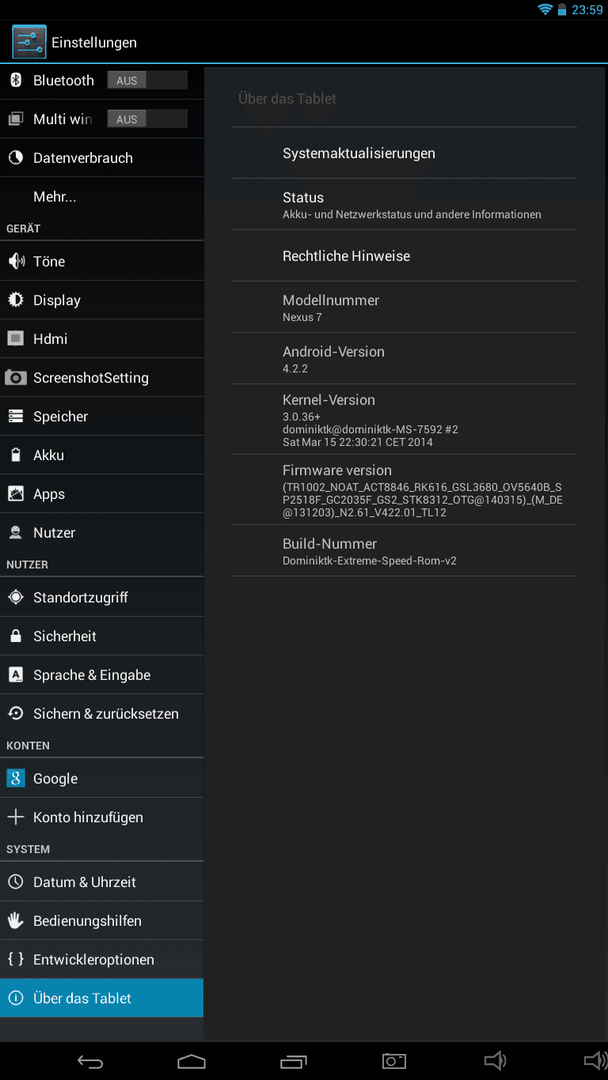This screenshot has height=1080, width=608.
Task: Open Display brightness settings icon
Action: 15,300
